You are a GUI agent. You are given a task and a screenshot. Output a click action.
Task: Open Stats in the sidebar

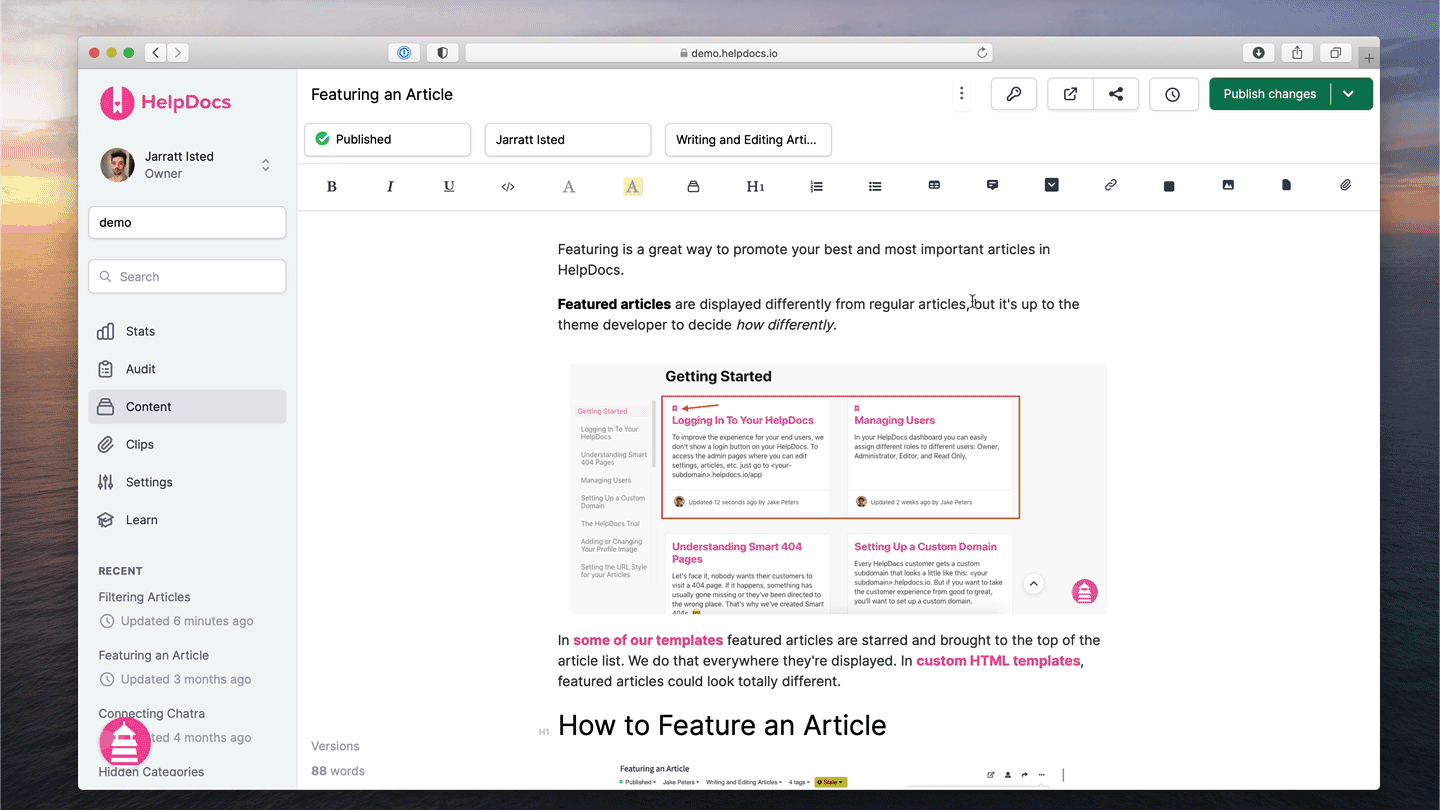[187, 331]
